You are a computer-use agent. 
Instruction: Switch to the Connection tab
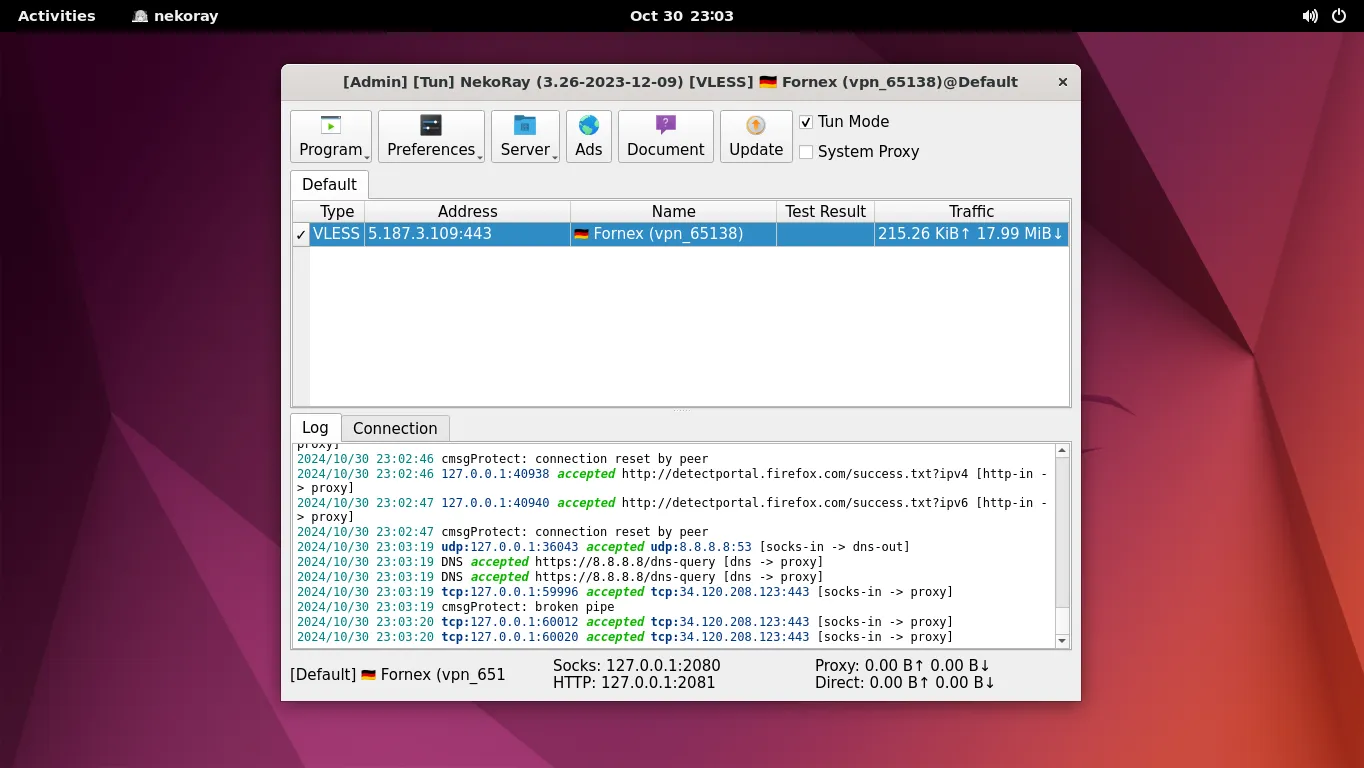(x=395, y=428)
